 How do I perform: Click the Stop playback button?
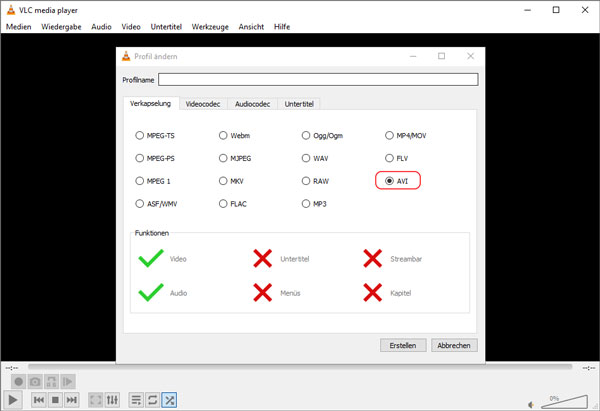[55, 400]
